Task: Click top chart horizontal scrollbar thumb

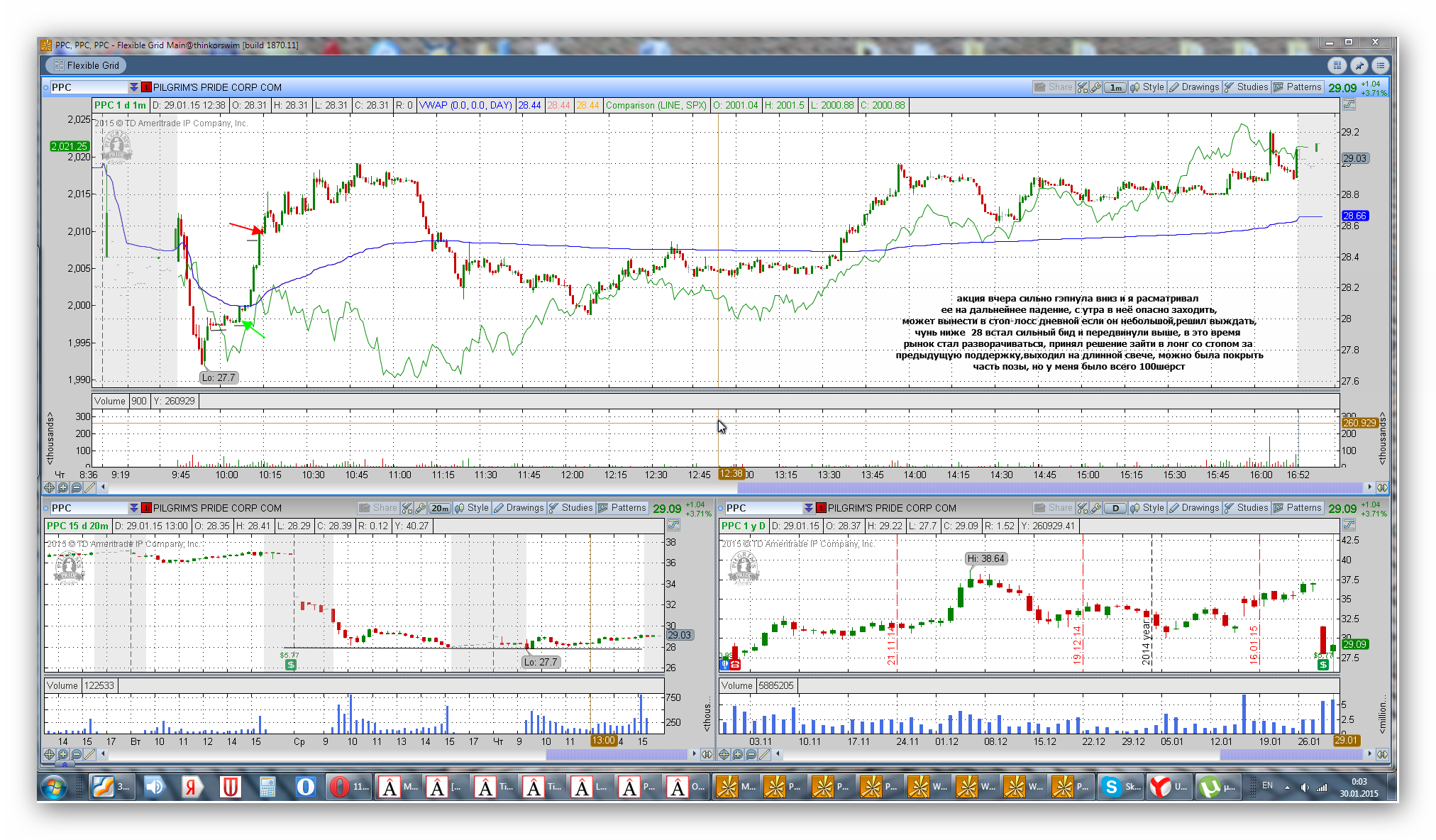Action: [1050, 487]
